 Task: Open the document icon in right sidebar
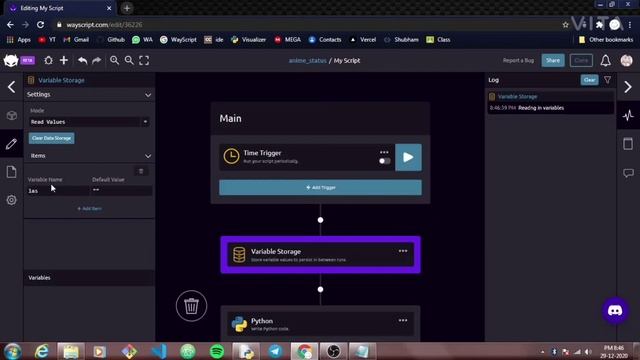(628, 144)
